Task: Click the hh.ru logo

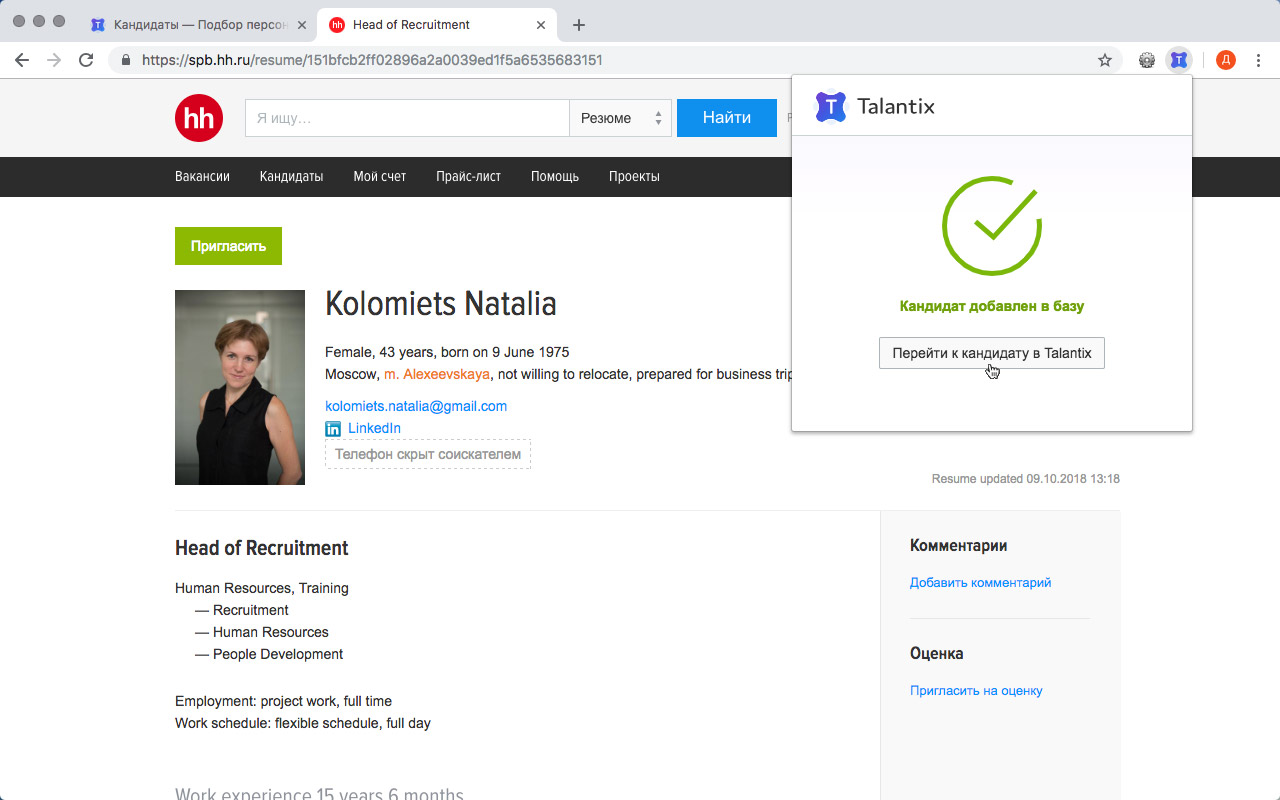Action: click(199, 118)
